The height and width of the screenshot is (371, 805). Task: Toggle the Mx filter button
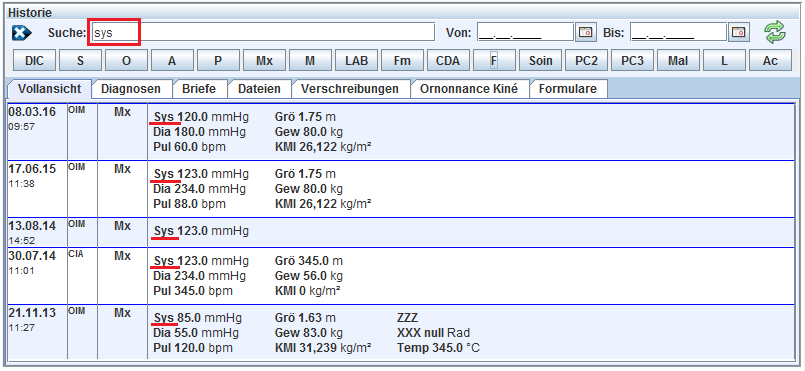264,61
